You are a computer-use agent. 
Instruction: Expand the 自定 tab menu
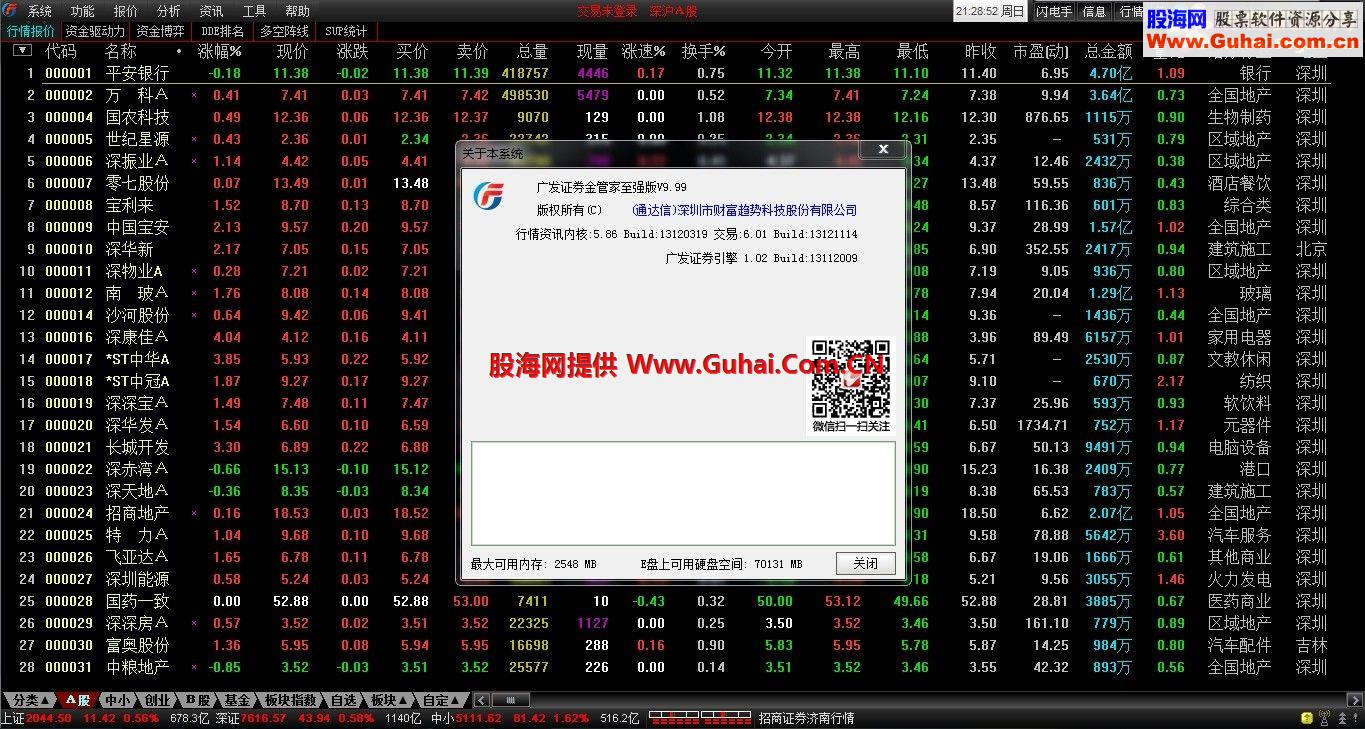coord(441,700)
